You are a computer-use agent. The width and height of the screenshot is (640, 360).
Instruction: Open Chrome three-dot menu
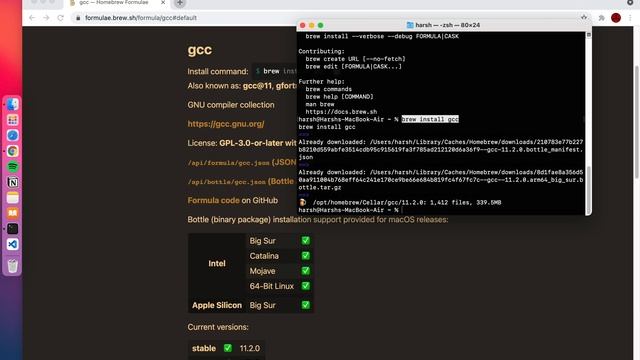point(630,18)
